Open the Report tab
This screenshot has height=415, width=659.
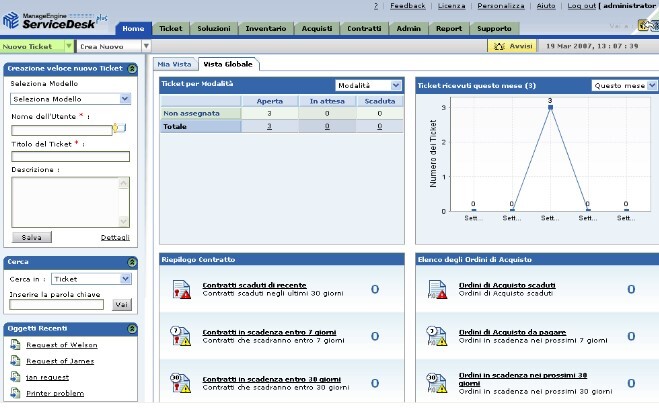click(x=449, y=29)
